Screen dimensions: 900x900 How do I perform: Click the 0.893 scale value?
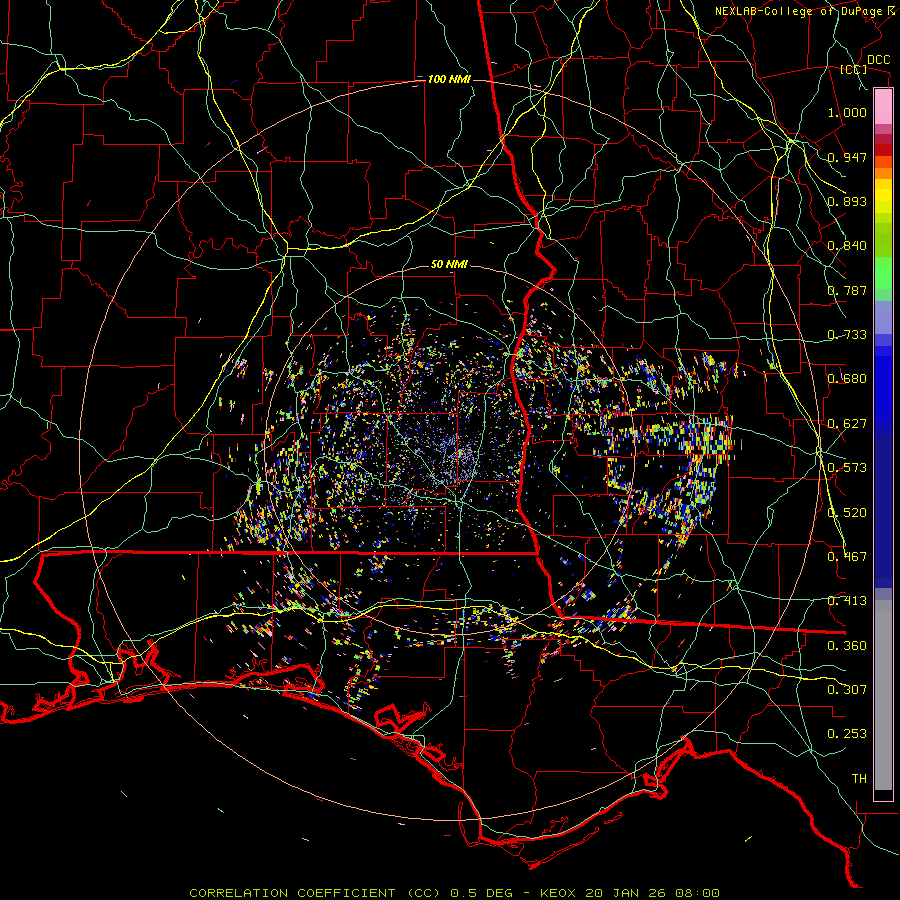(847, 201)
